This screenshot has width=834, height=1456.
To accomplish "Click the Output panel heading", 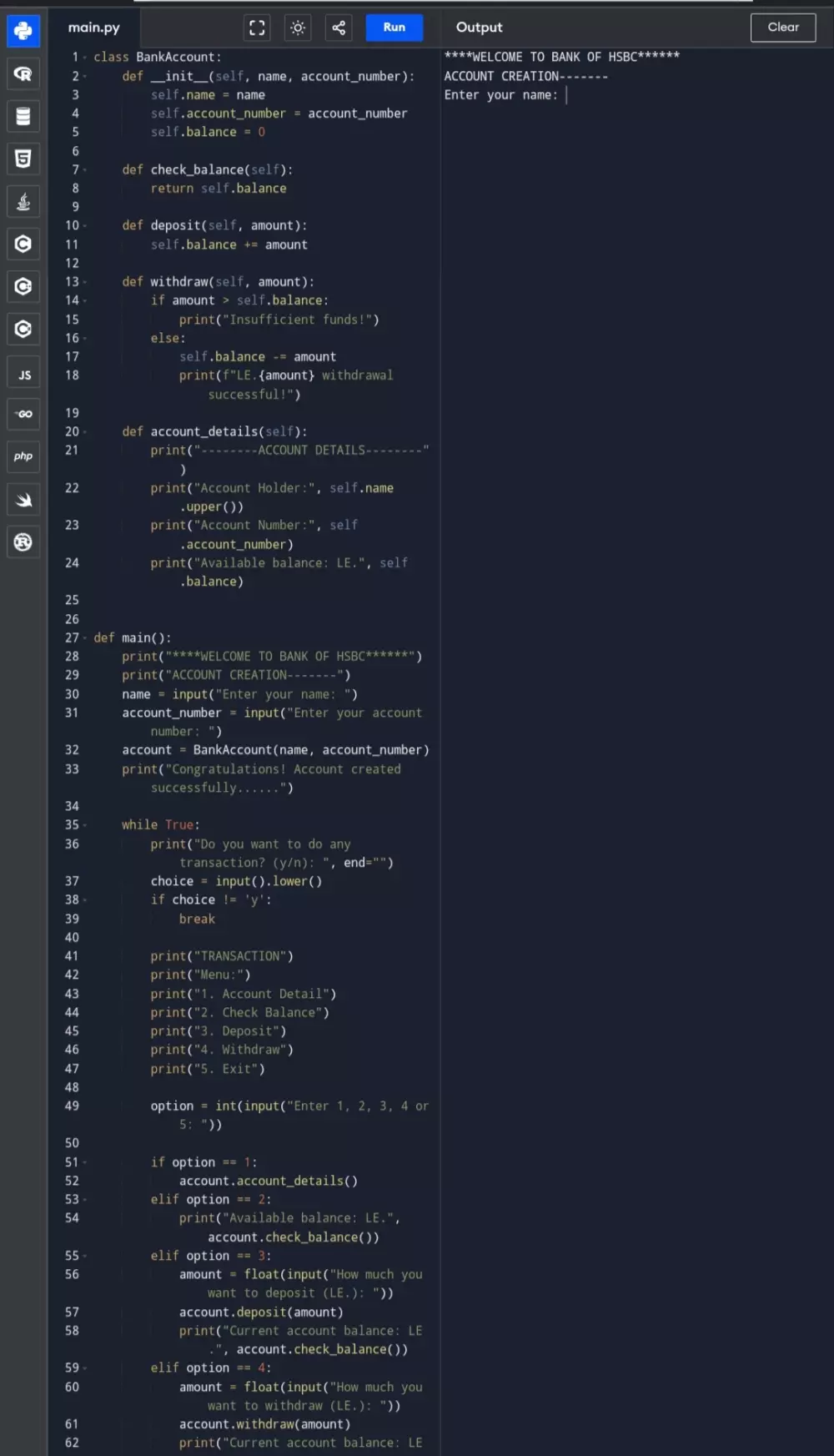I will [480, 28].
